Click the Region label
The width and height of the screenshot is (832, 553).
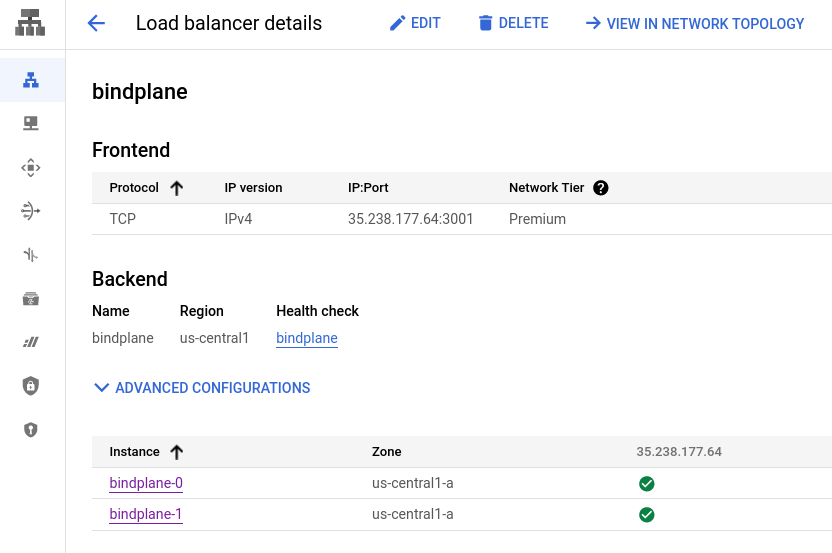coord(202,311)
